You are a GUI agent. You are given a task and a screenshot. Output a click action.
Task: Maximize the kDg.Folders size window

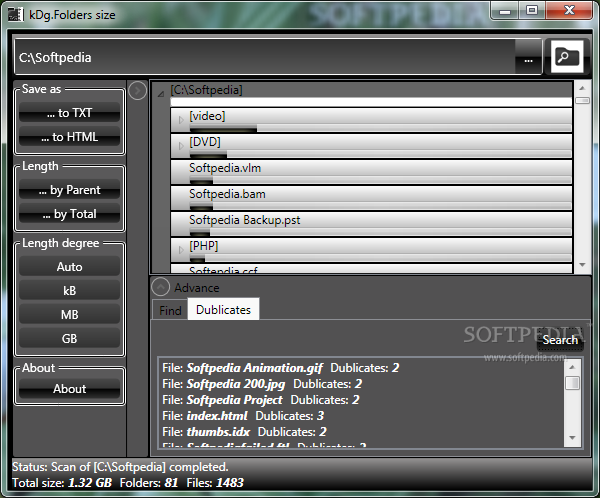(x=532, y=10)
